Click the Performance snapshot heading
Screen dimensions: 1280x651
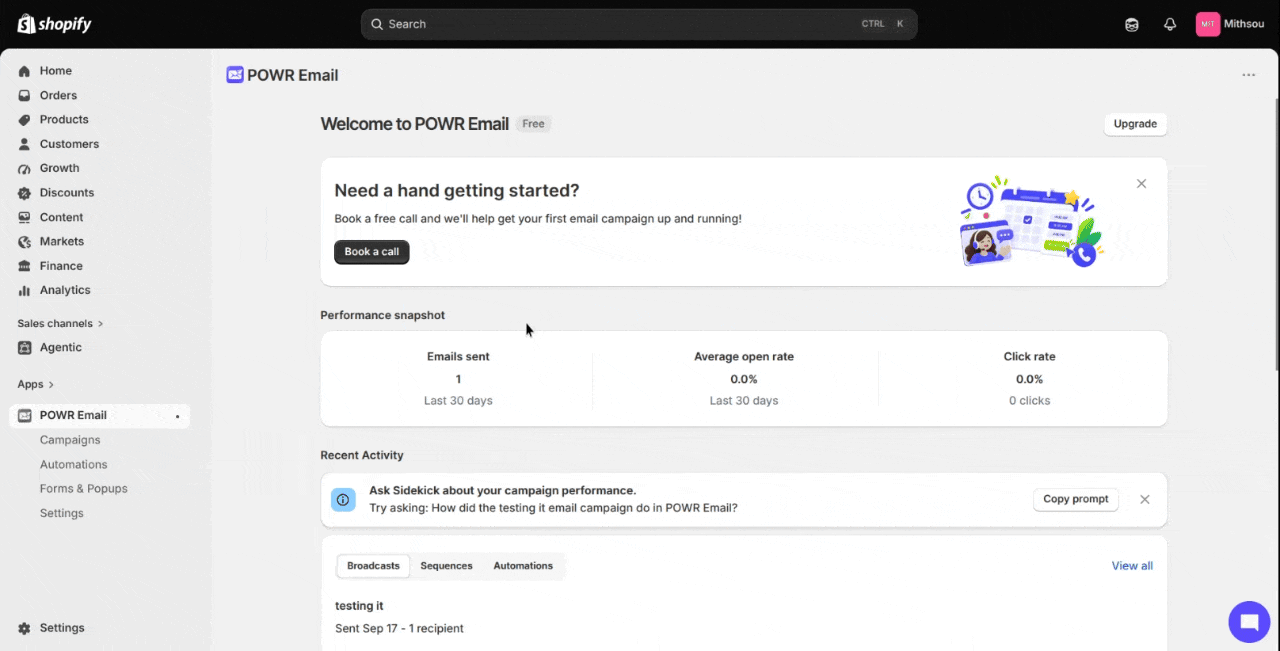382,315
